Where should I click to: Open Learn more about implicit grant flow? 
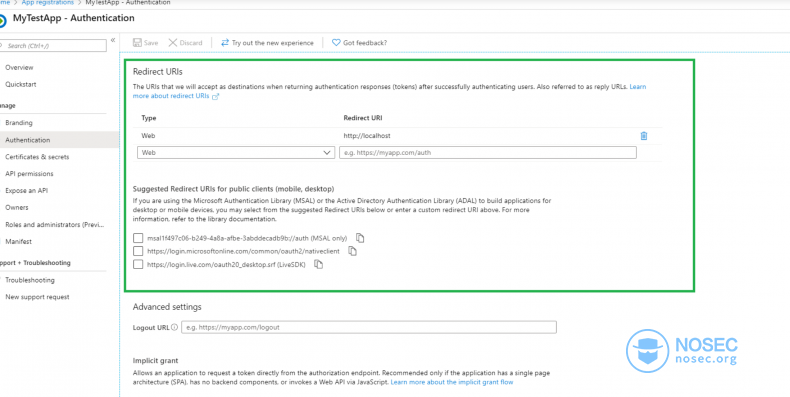(452, 382)
